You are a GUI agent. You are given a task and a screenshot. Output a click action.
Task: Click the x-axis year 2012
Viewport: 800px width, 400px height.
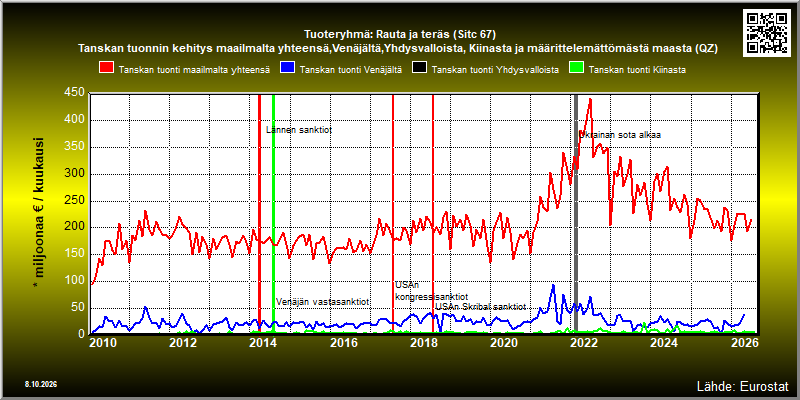(183, 343)
